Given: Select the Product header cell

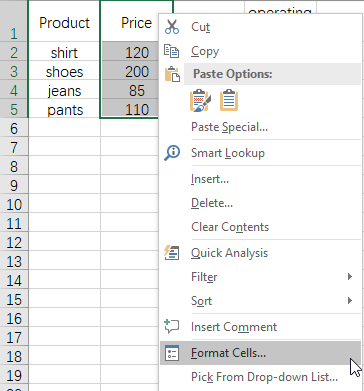Looking at the screenshot, I should coord(64,22).
